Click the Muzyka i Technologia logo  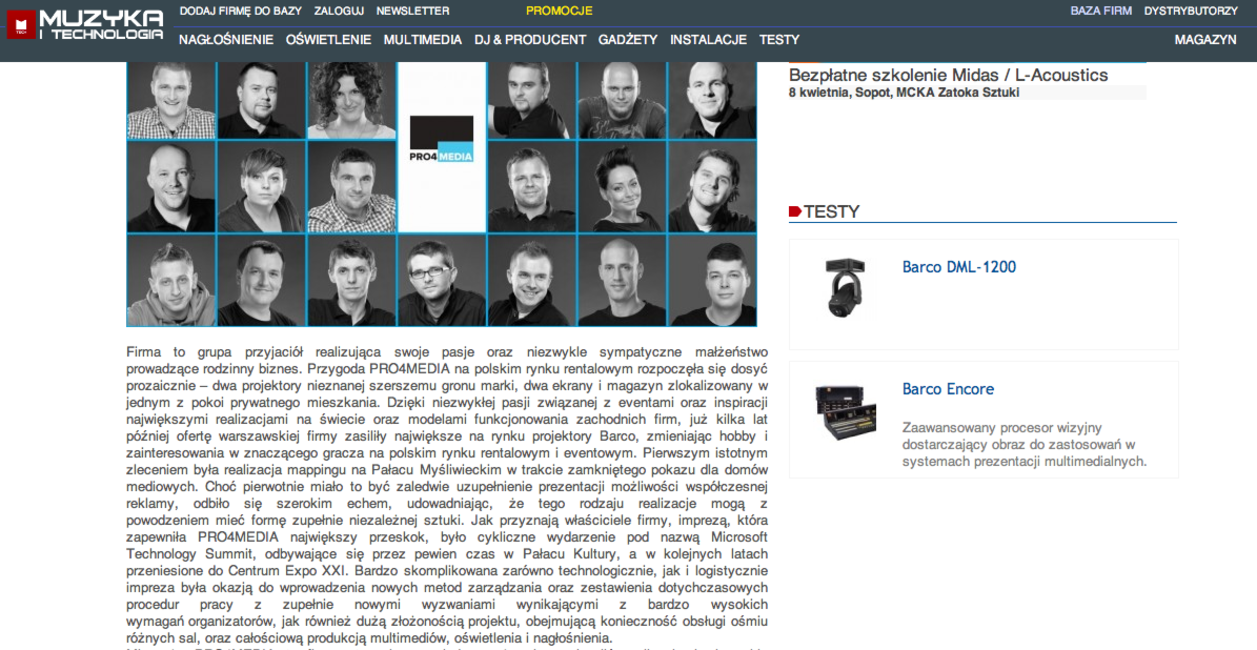tap(85, 24)
